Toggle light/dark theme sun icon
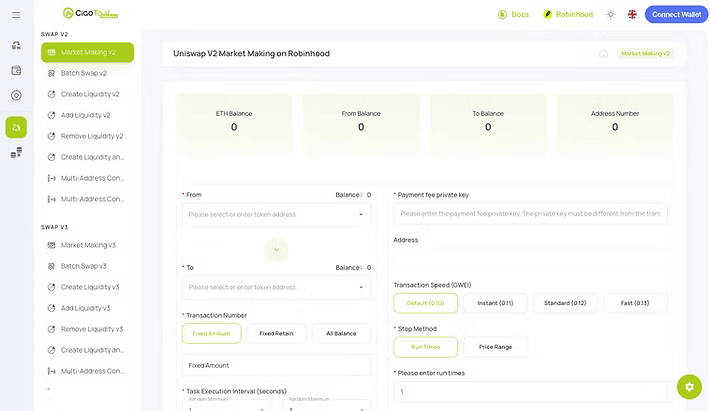 (x=611, y=14)
